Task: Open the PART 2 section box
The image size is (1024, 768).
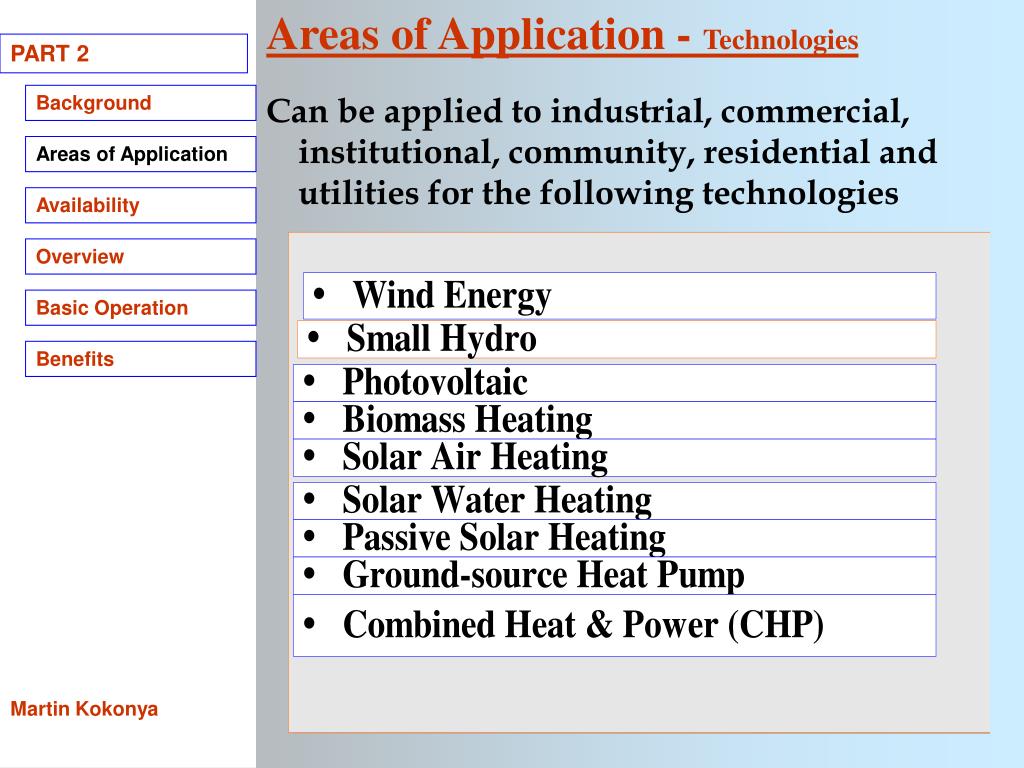Action: pyautogui.click(x=124, y=54)
